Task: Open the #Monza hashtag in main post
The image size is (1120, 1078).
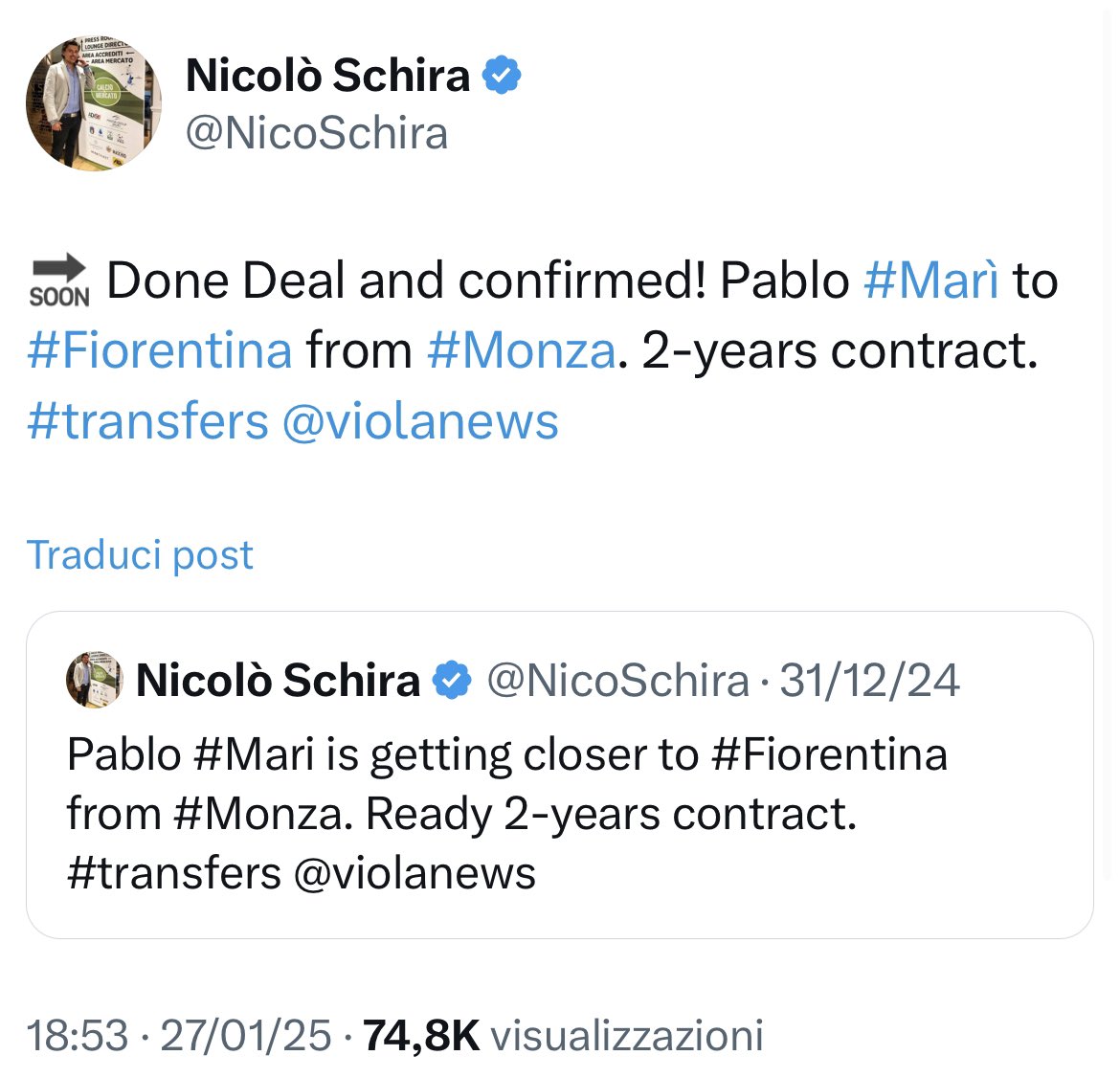Action: 522,350
